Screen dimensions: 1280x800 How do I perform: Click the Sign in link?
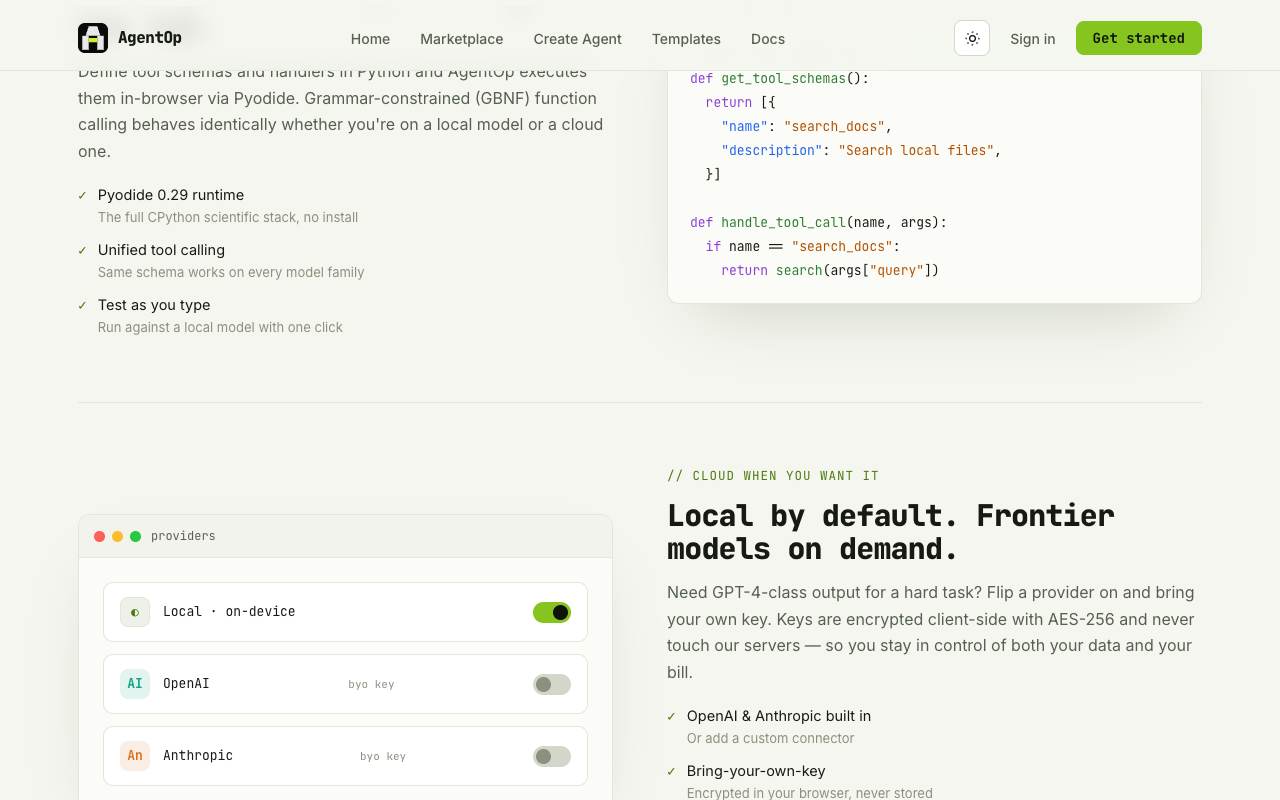tap(1032, 39)
